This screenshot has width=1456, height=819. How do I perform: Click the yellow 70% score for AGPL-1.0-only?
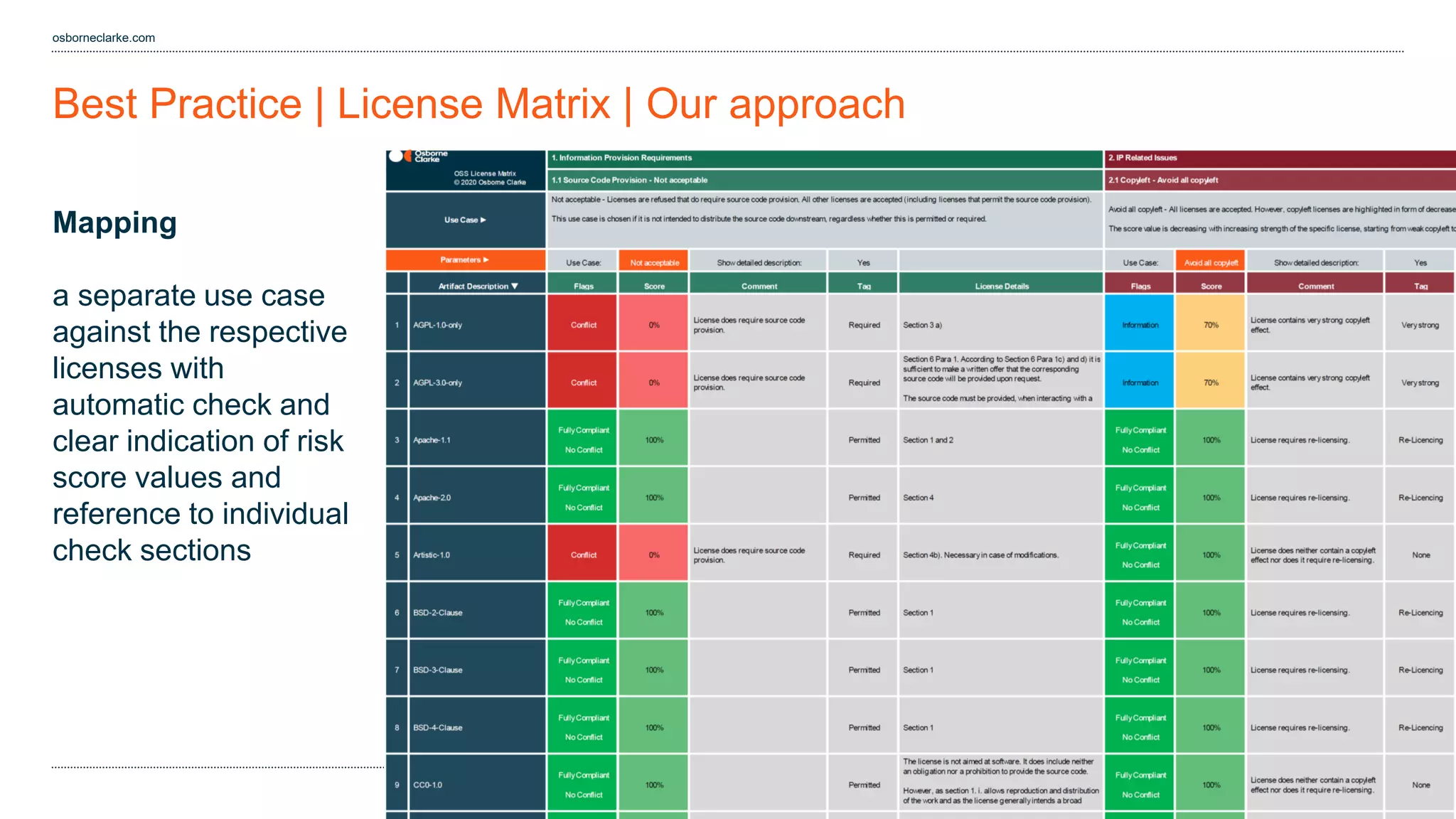pos(1210,325)
